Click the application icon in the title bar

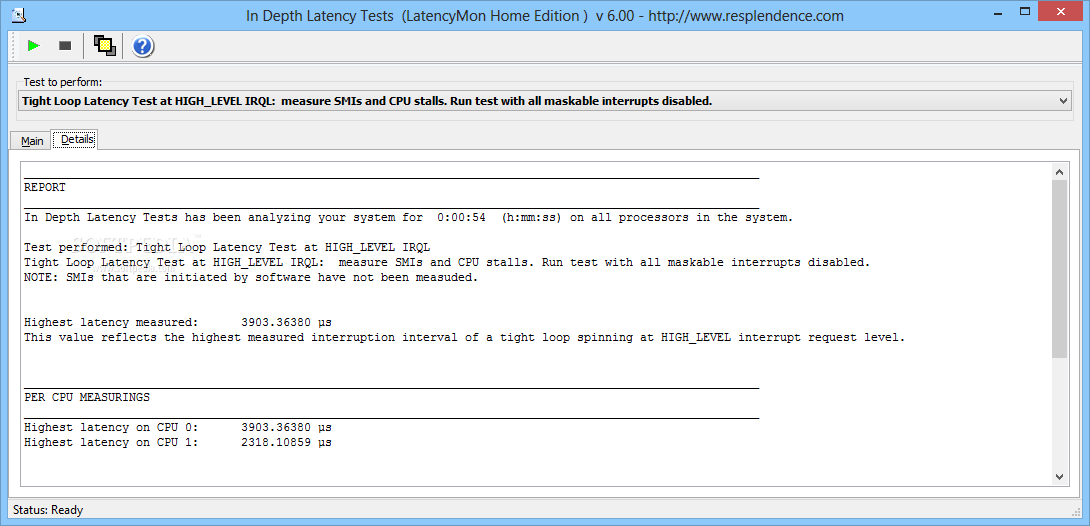(20, 15)
